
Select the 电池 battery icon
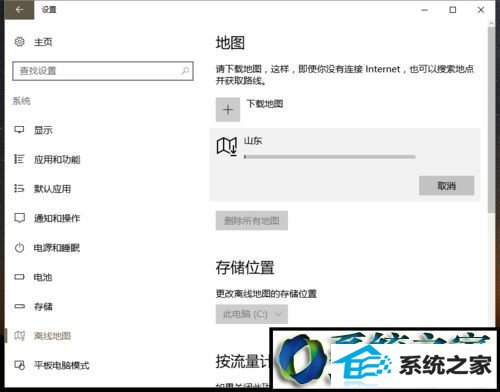(19, 277)
